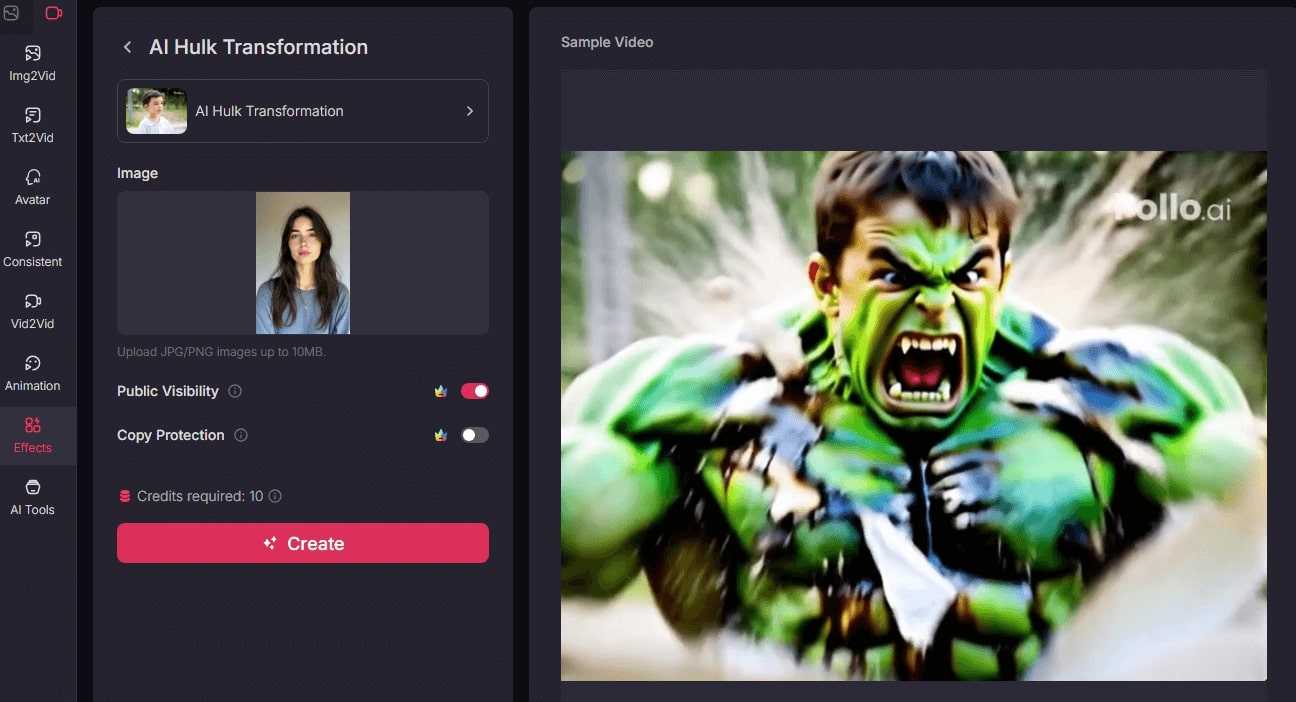Open AI Tools in the sidebar
This screenshot has height=702, width=1296.
tap(33, 497)
